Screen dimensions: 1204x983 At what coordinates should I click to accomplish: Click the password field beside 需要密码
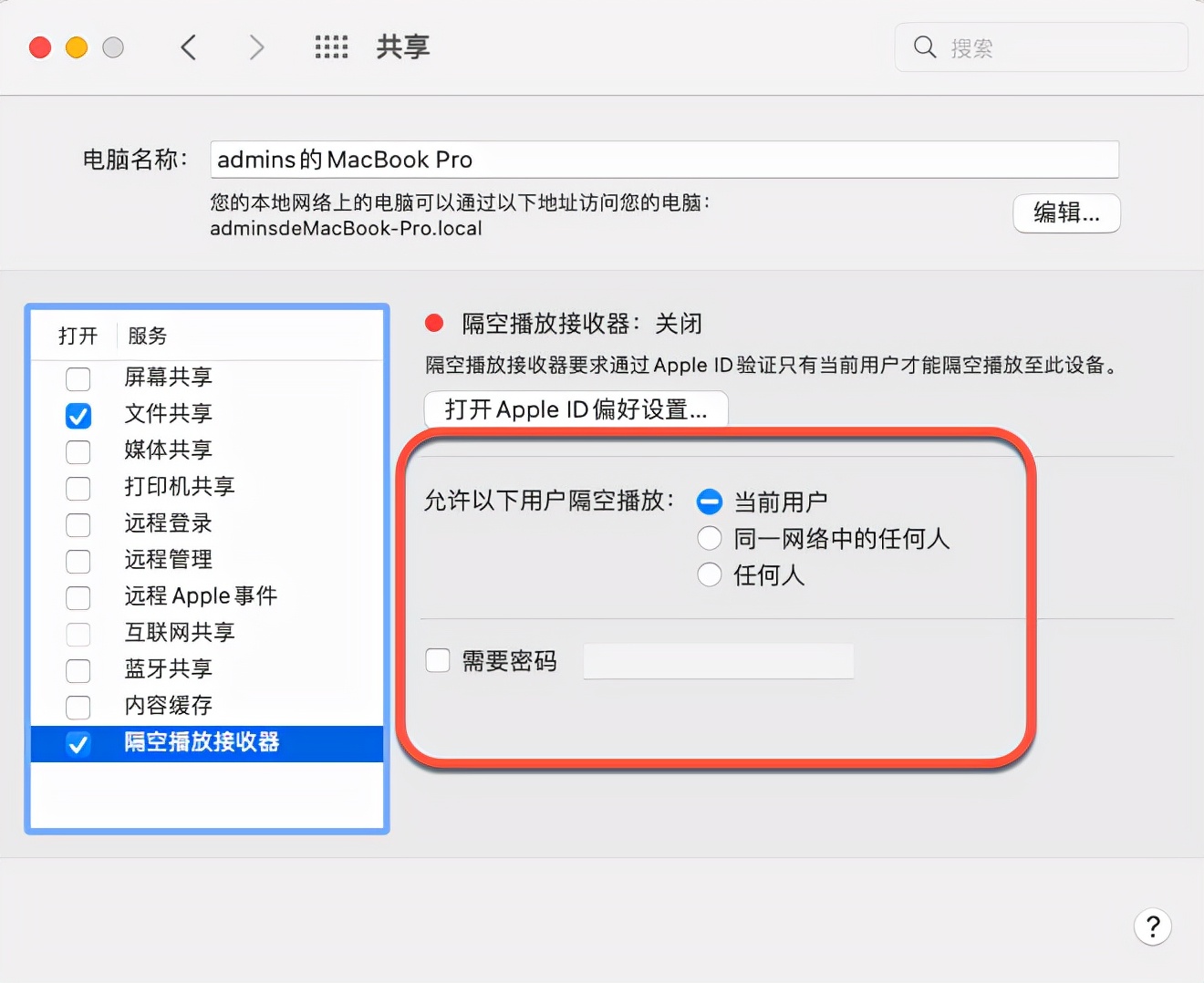(x=719, y=661)
